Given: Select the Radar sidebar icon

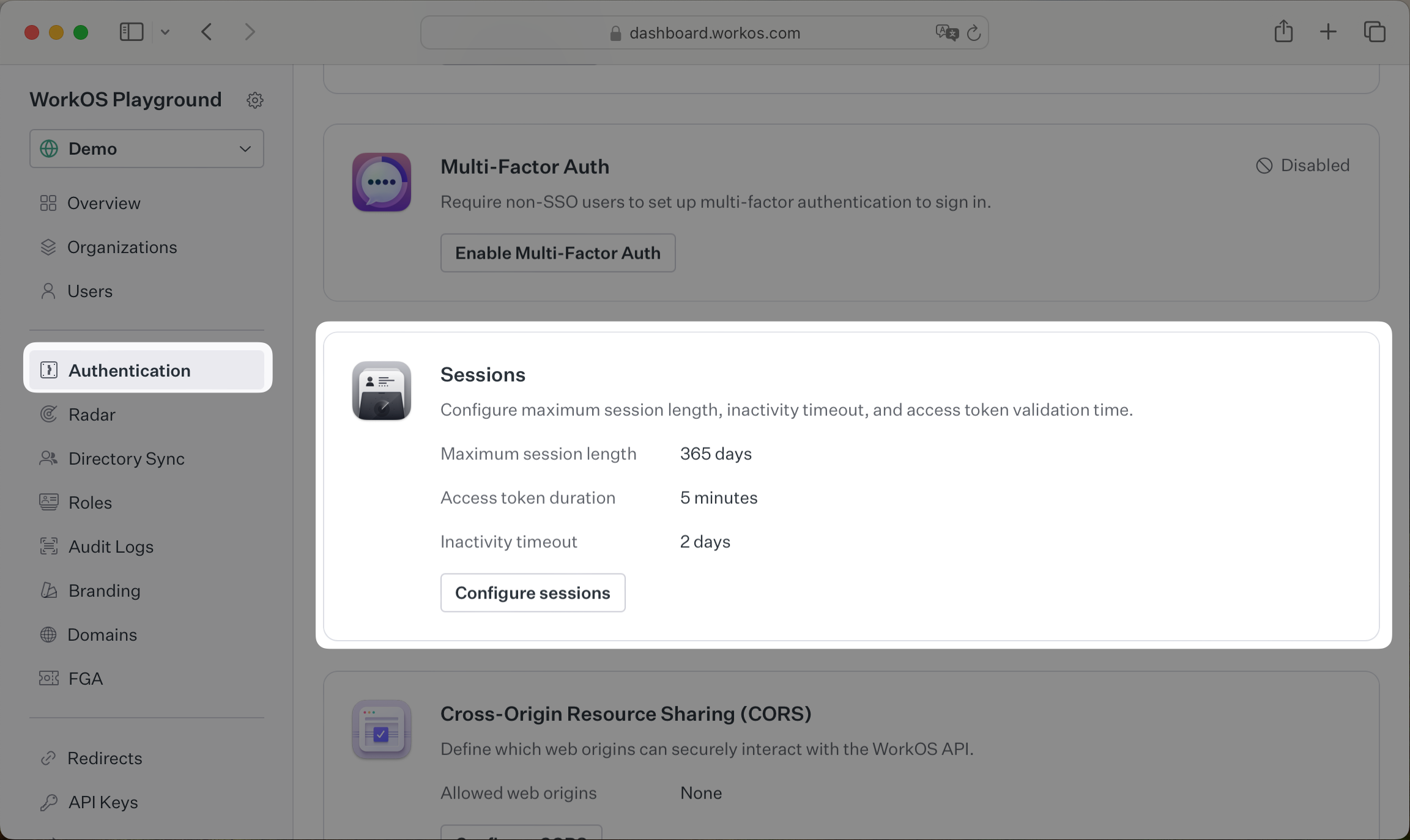Looking at the screenshot, I should tap(49, 414).
